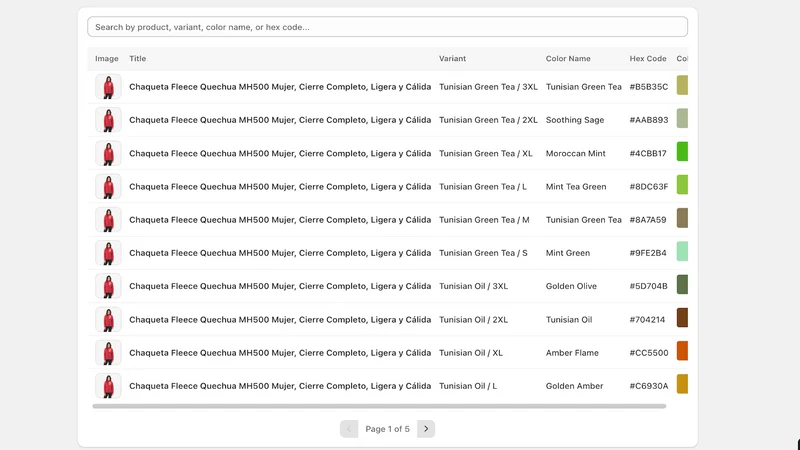
Task: Click variant cell Tunisian Oil / L
Action: click(468, 386)
